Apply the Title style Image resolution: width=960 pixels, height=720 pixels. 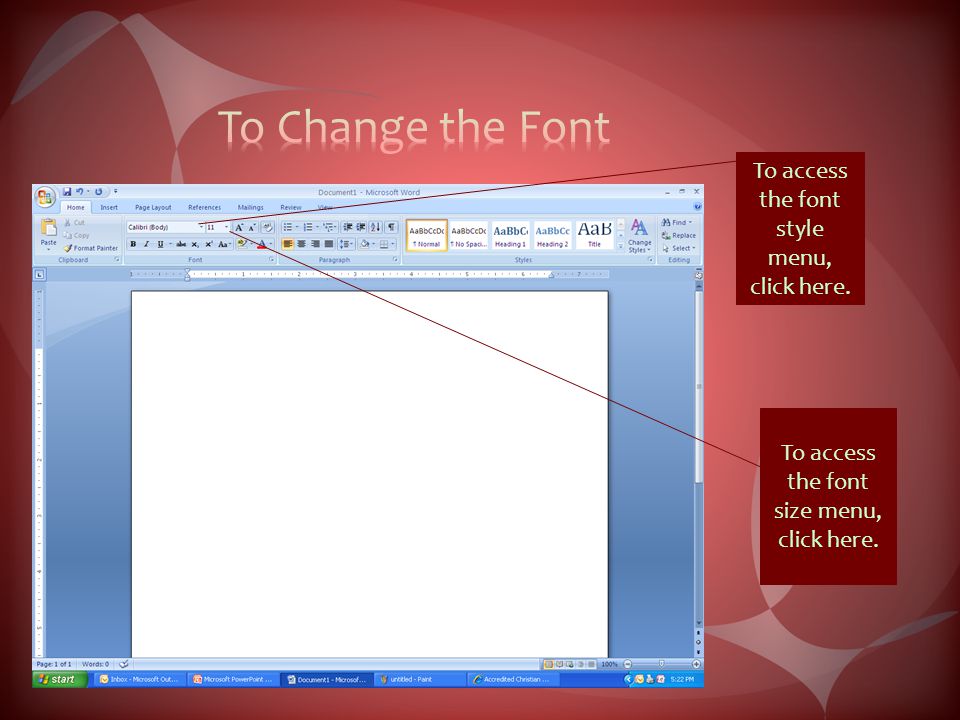click(594, 235)
